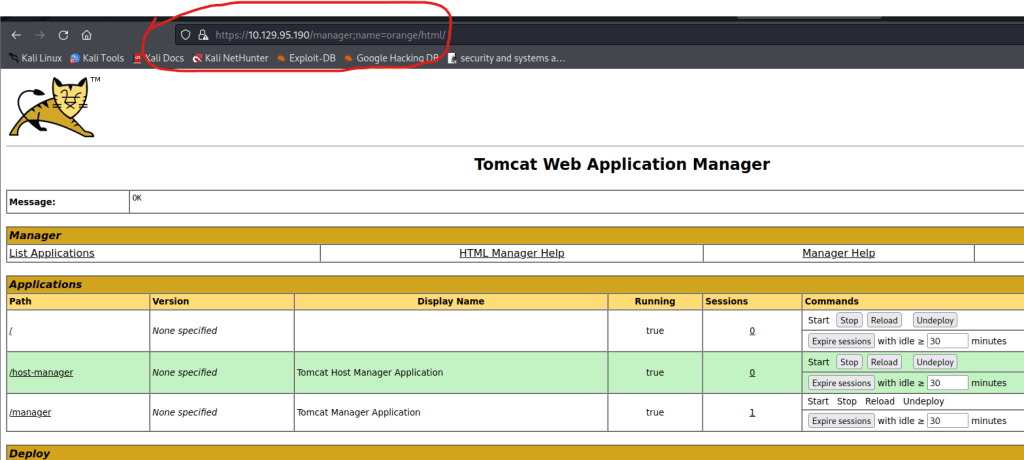
Task: Reload the current page in the browser toolbar
Action: pos(63,34)
